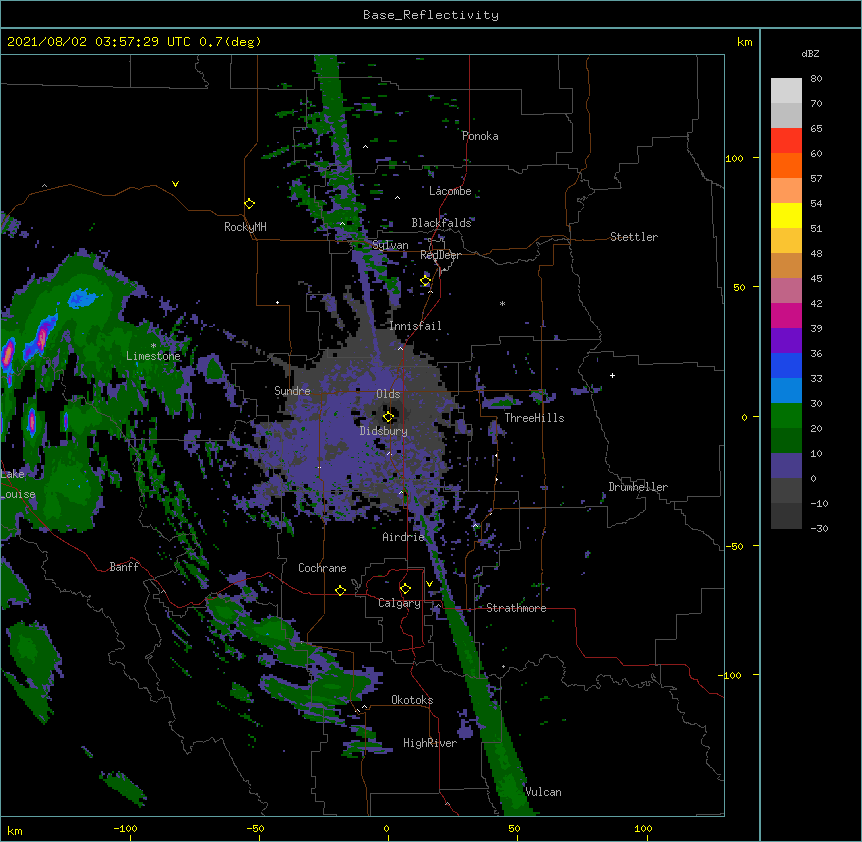Click the white asterisk east of Innisfail
Screen dimensions: 862x842
[502, 303]
